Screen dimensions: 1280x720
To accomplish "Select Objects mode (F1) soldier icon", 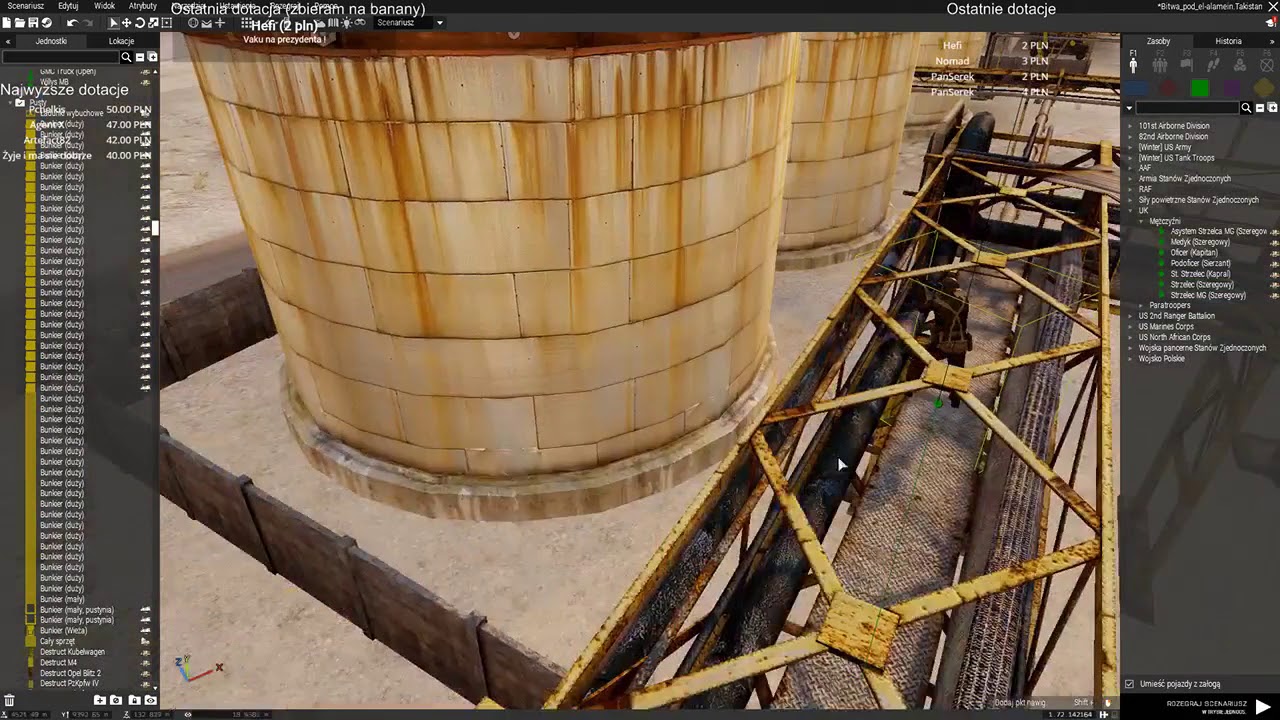I will point(1133,64).
